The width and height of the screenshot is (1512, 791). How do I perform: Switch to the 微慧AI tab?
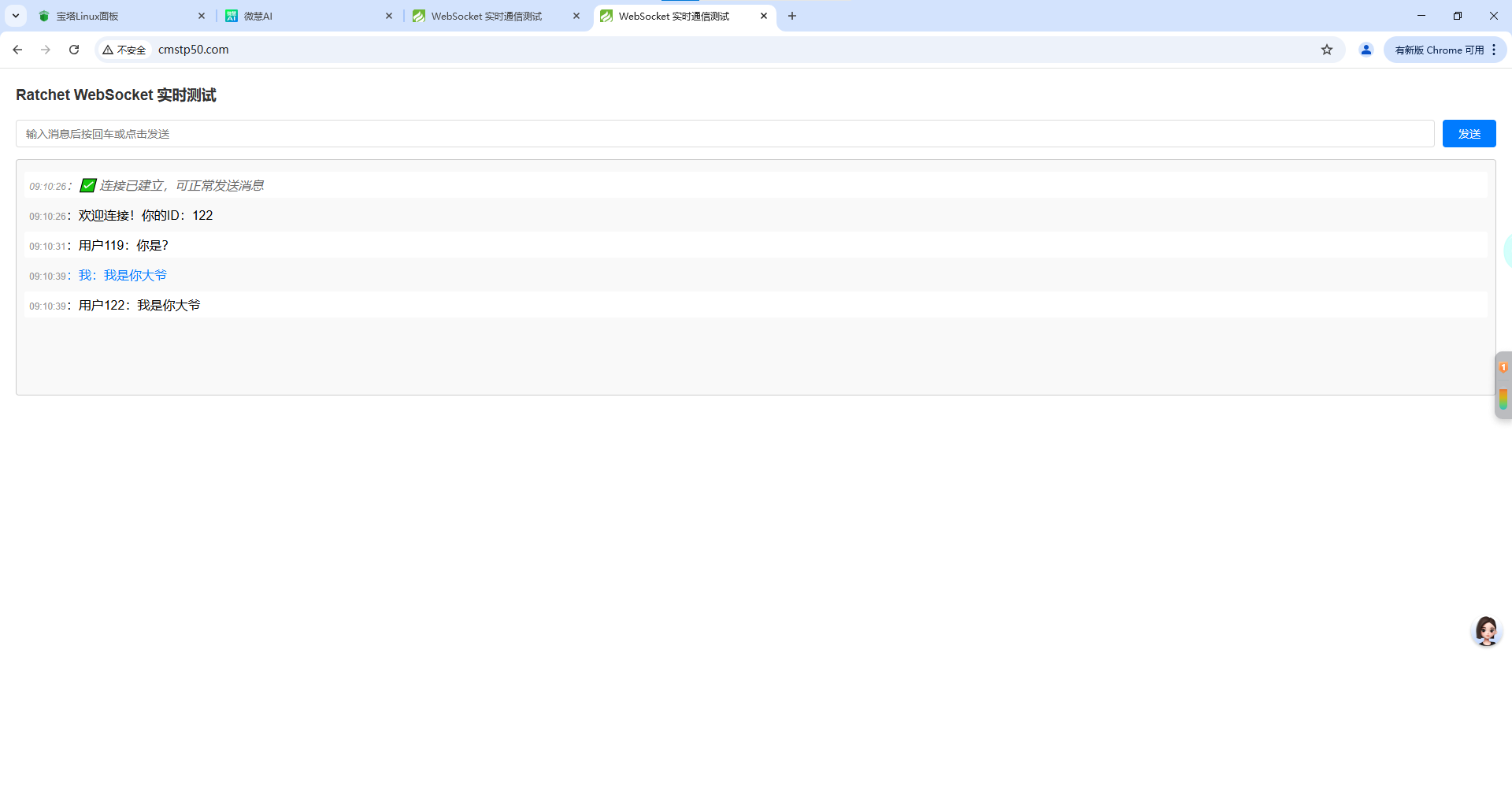point(307,16)
